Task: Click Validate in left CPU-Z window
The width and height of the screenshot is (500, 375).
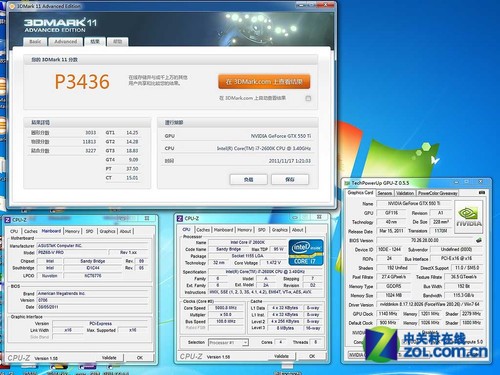Action: point(109,357)
